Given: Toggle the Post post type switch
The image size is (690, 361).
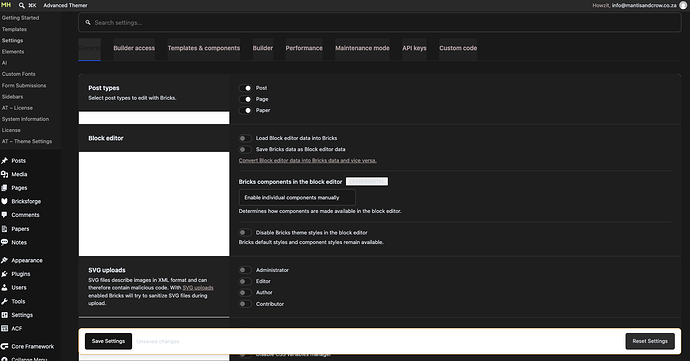Looking at the screenshot, I should (x=245, y=88).
